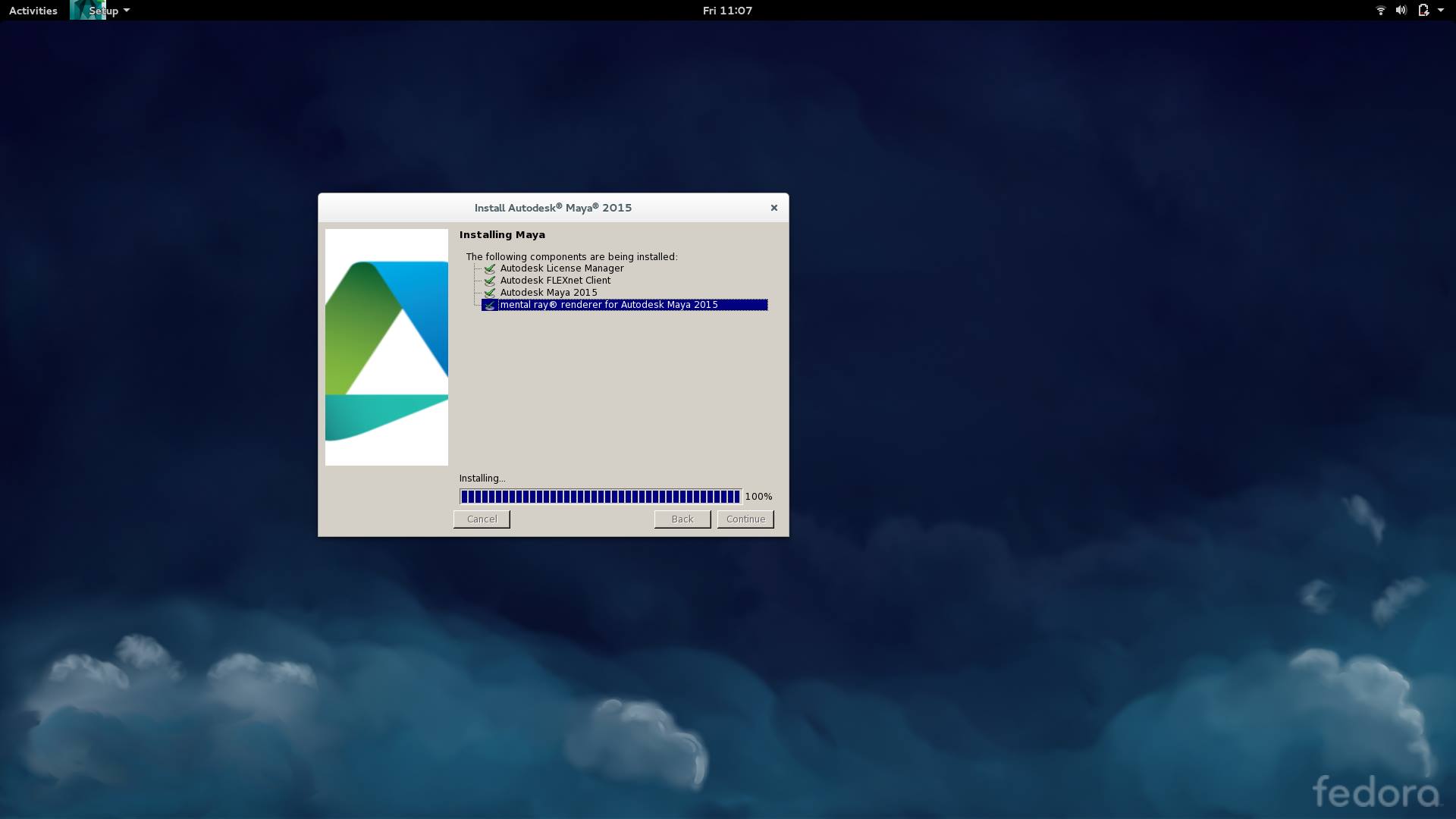Open the Setup application menu

[x=109, y=11]
